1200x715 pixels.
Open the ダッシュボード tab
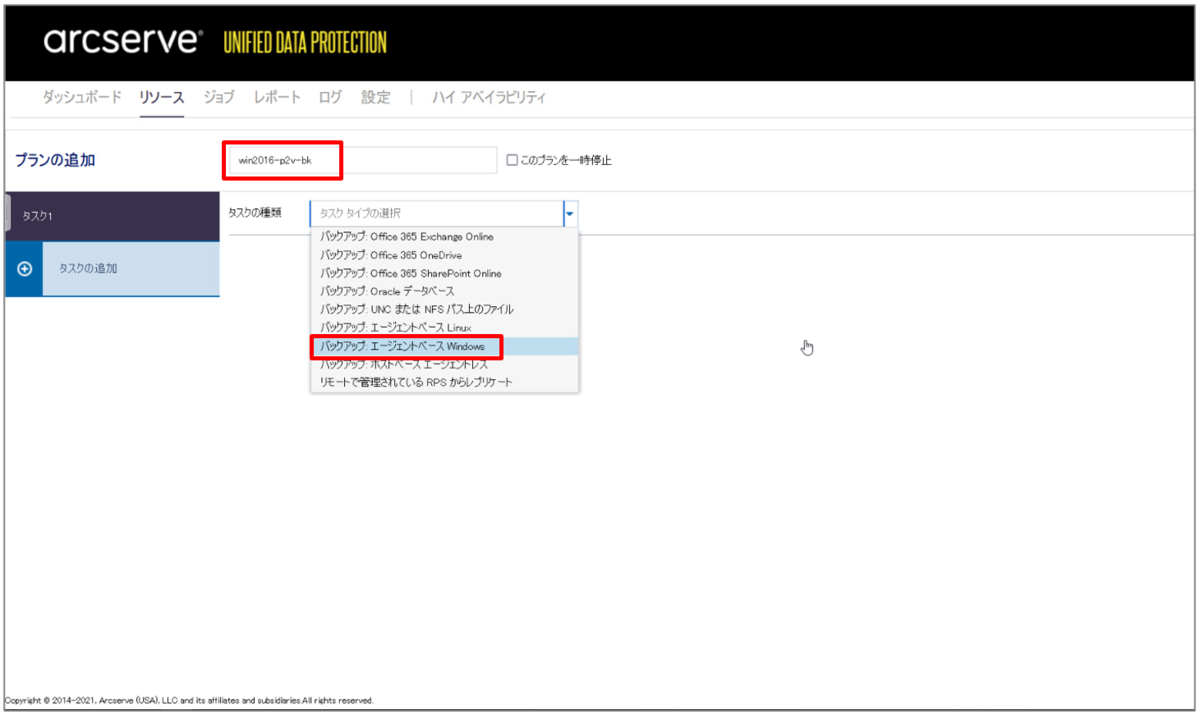[82, 97]
